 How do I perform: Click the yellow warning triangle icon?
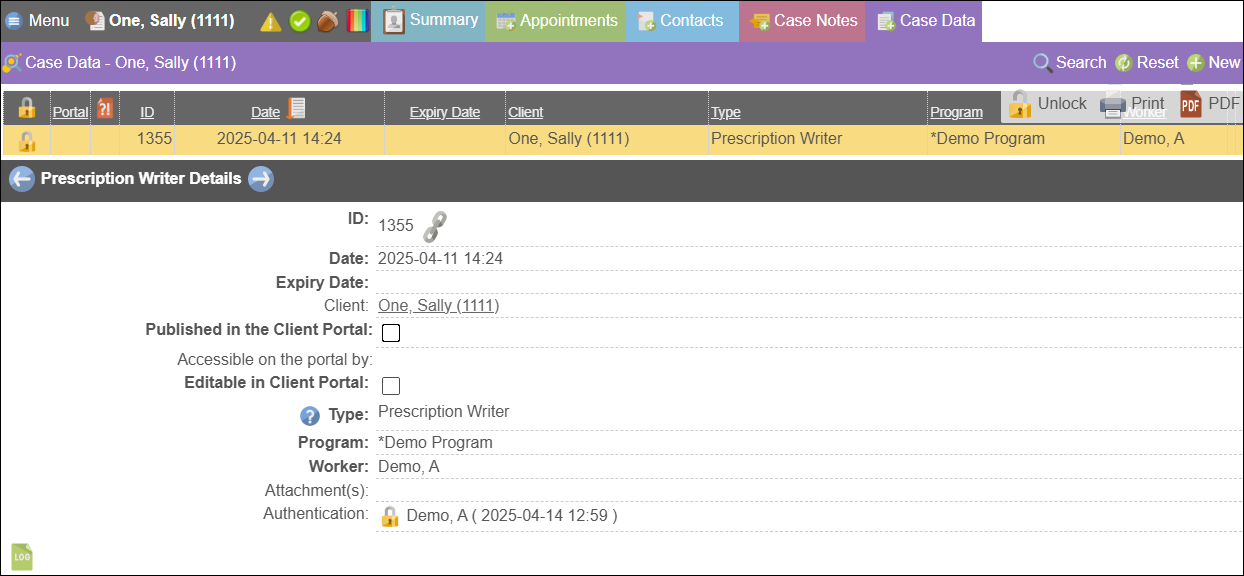click(271, 21)
